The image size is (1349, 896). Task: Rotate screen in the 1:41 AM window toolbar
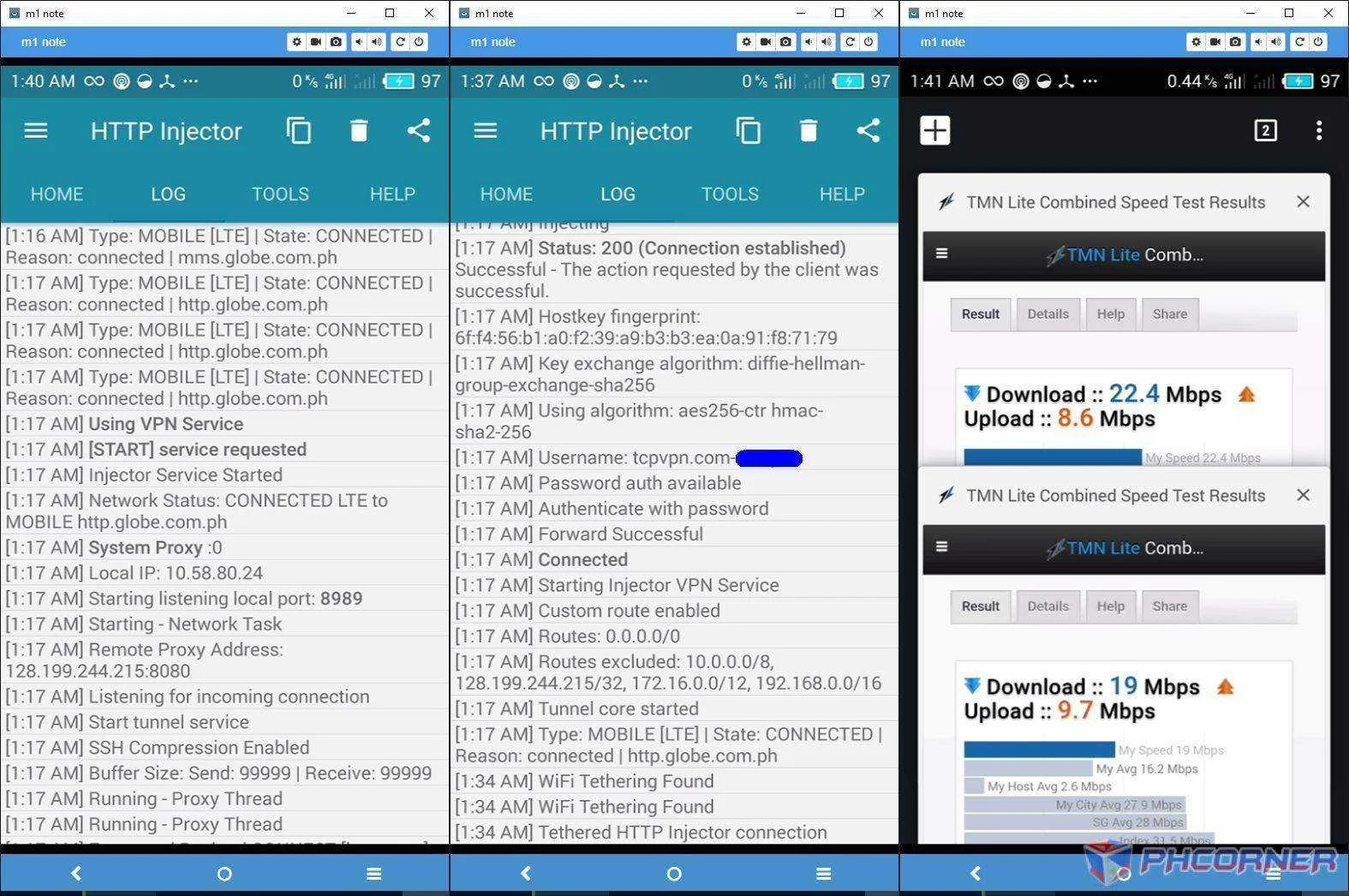1299,41
